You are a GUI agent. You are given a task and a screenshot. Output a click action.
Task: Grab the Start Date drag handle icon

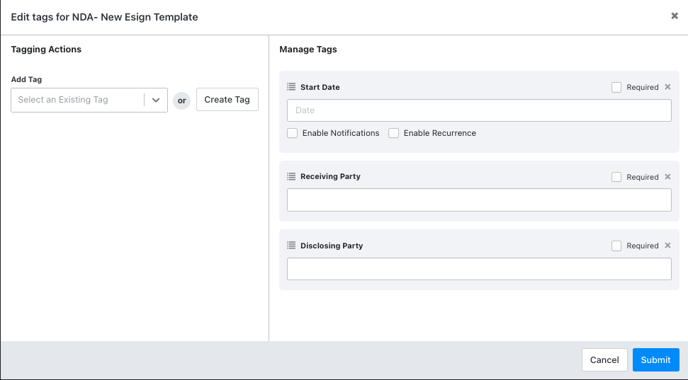(291, 87)
